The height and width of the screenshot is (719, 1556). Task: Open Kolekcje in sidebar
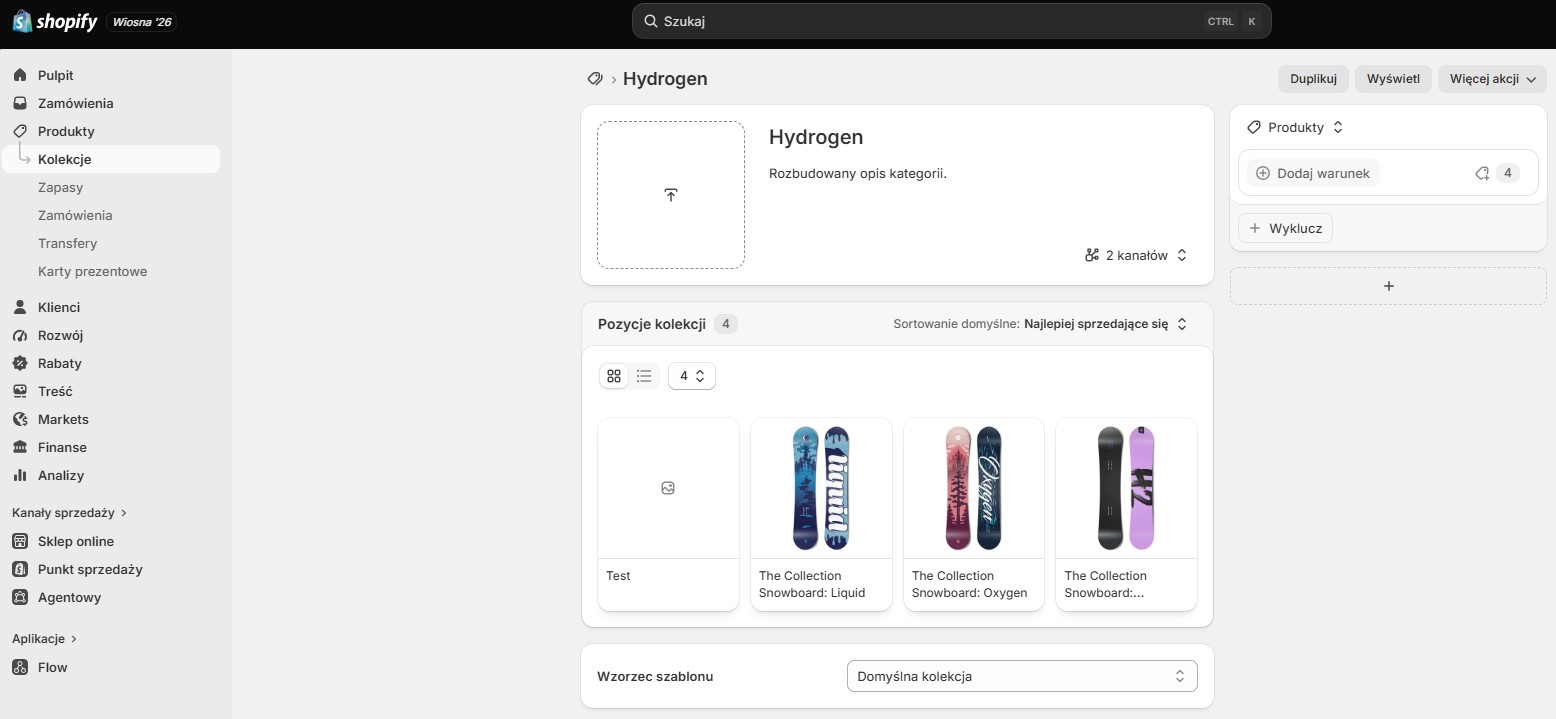coord(110,159)
